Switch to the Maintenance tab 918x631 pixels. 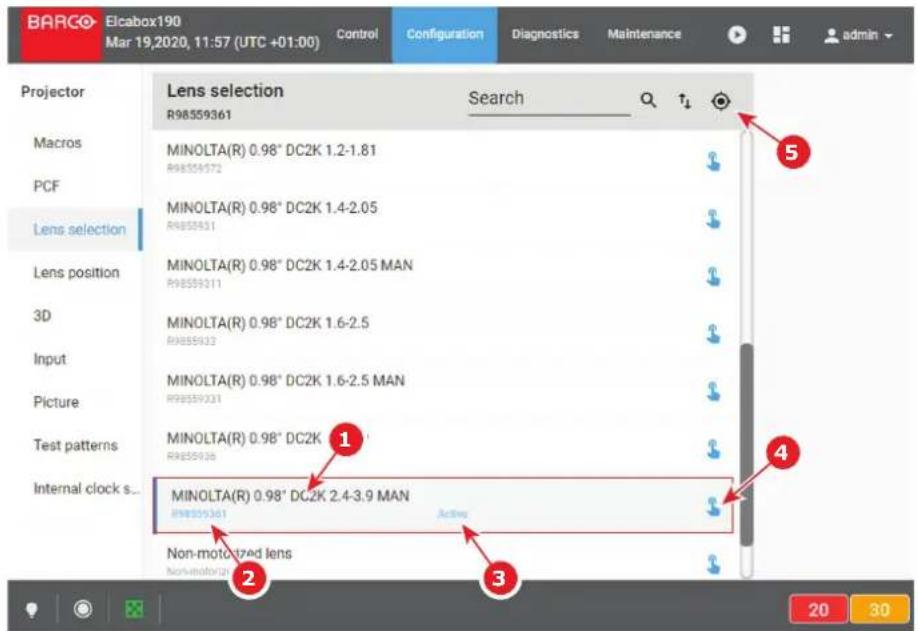pyautogui.click(x=644, y=34)
